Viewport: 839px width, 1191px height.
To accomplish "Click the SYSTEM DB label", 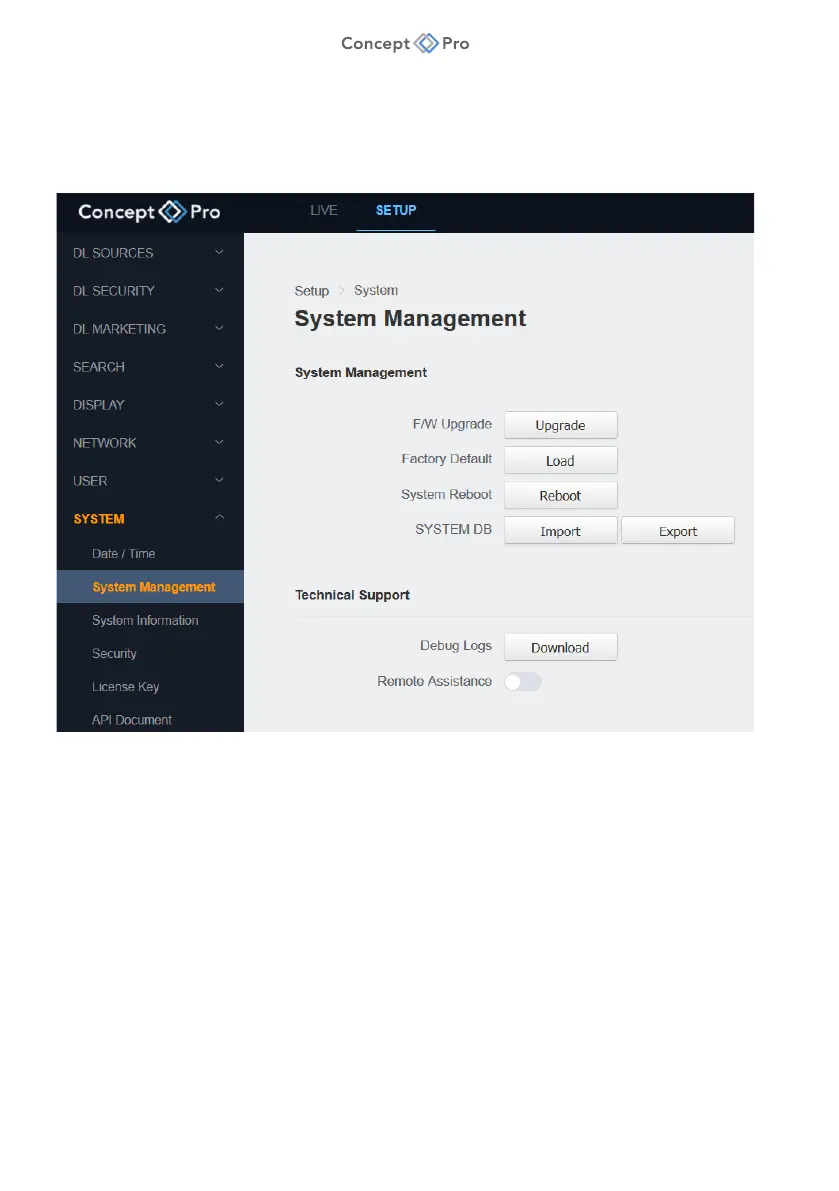I will coord(453,529).
